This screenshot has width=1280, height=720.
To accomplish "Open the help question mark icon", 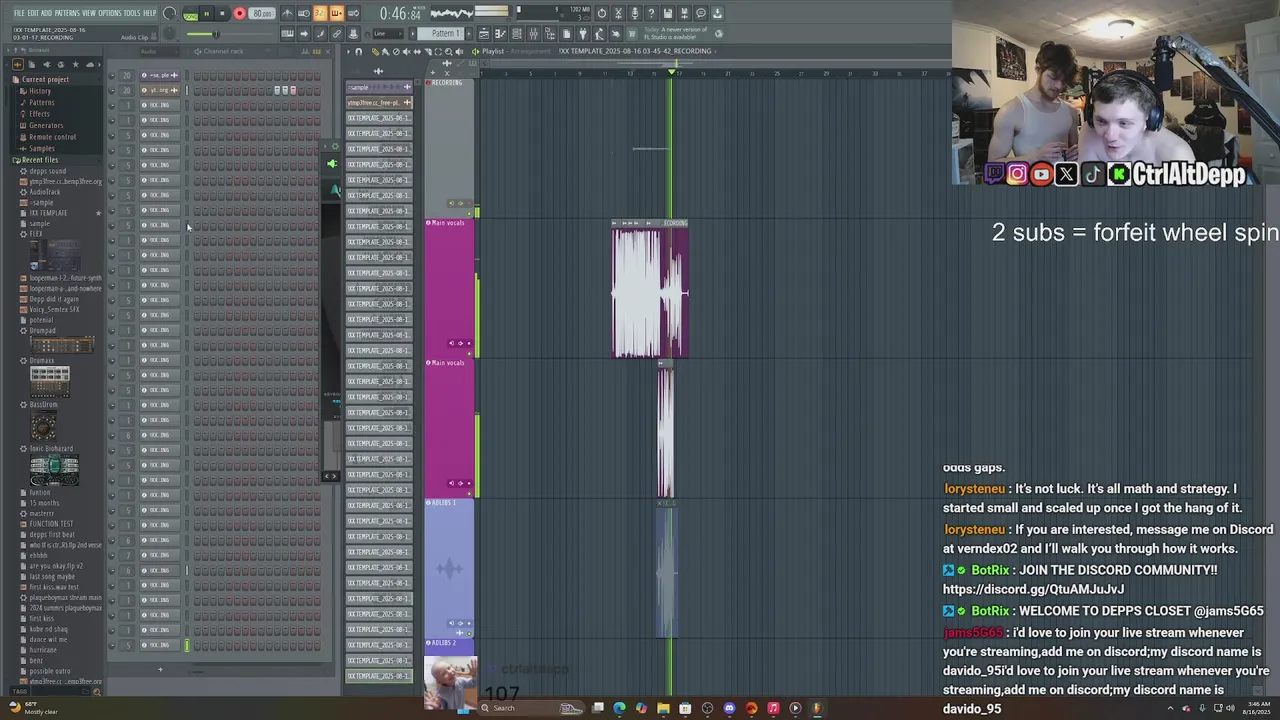I will click(x=651, y=13).
